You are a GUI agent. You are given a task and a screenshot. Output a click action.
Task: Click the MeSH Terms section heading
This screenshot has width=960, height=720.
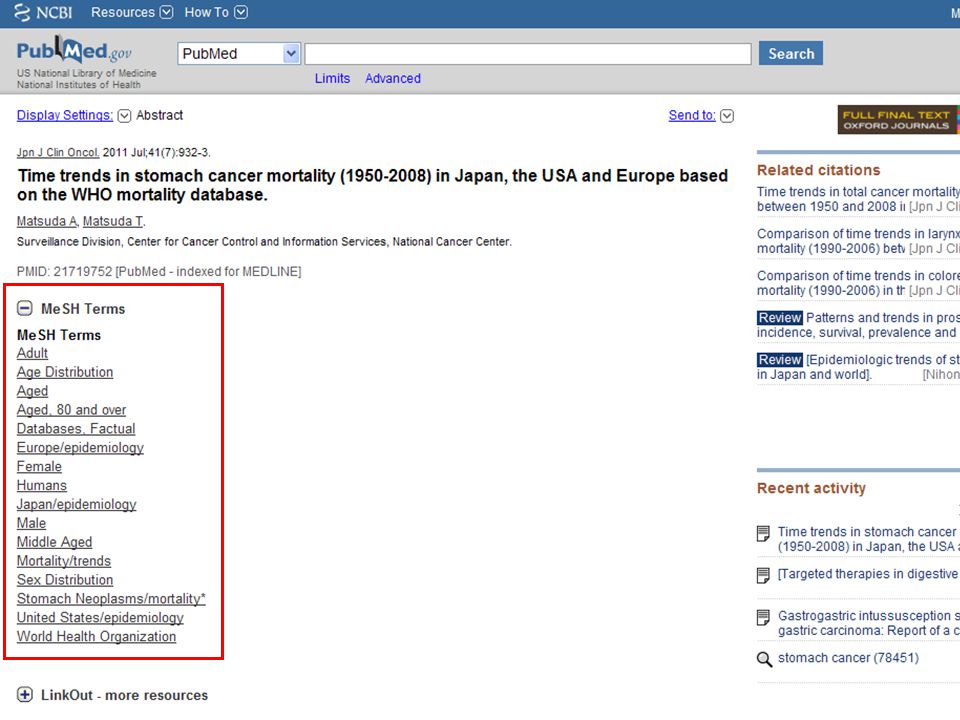point(83,309)
